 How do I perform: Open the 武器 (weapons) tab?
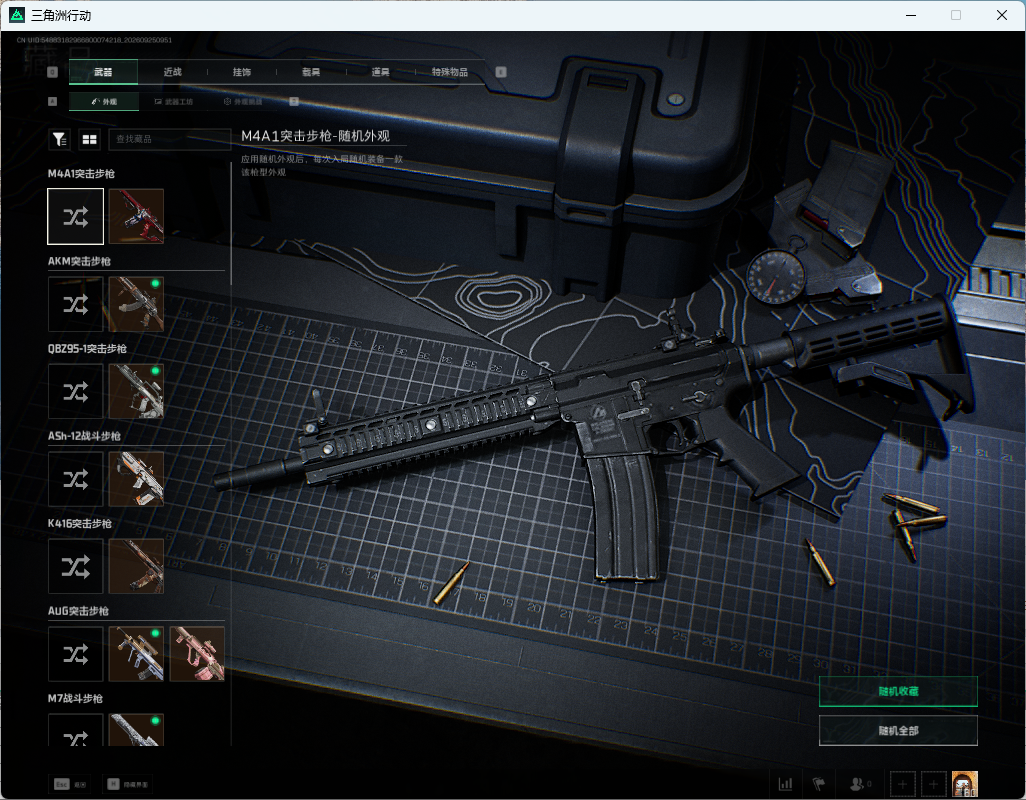point(103,72)
